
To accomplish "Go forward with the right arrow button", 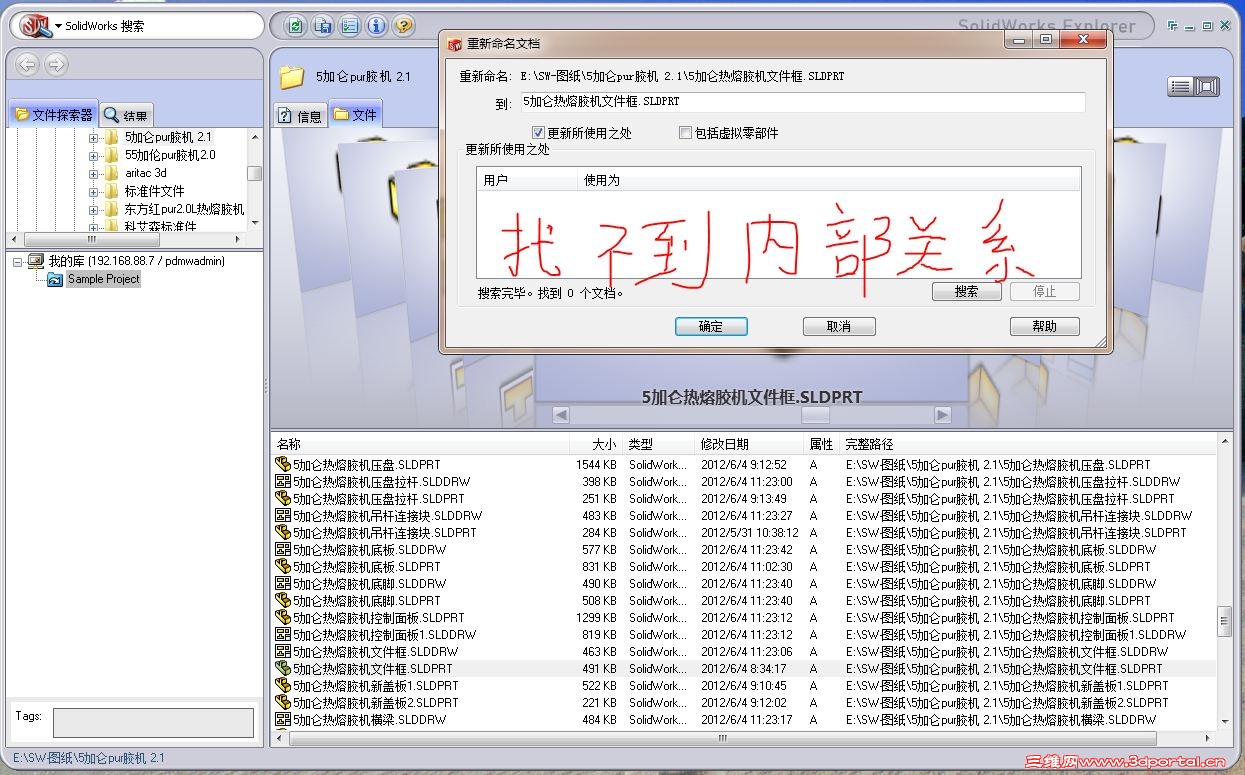I will [56, 65].
